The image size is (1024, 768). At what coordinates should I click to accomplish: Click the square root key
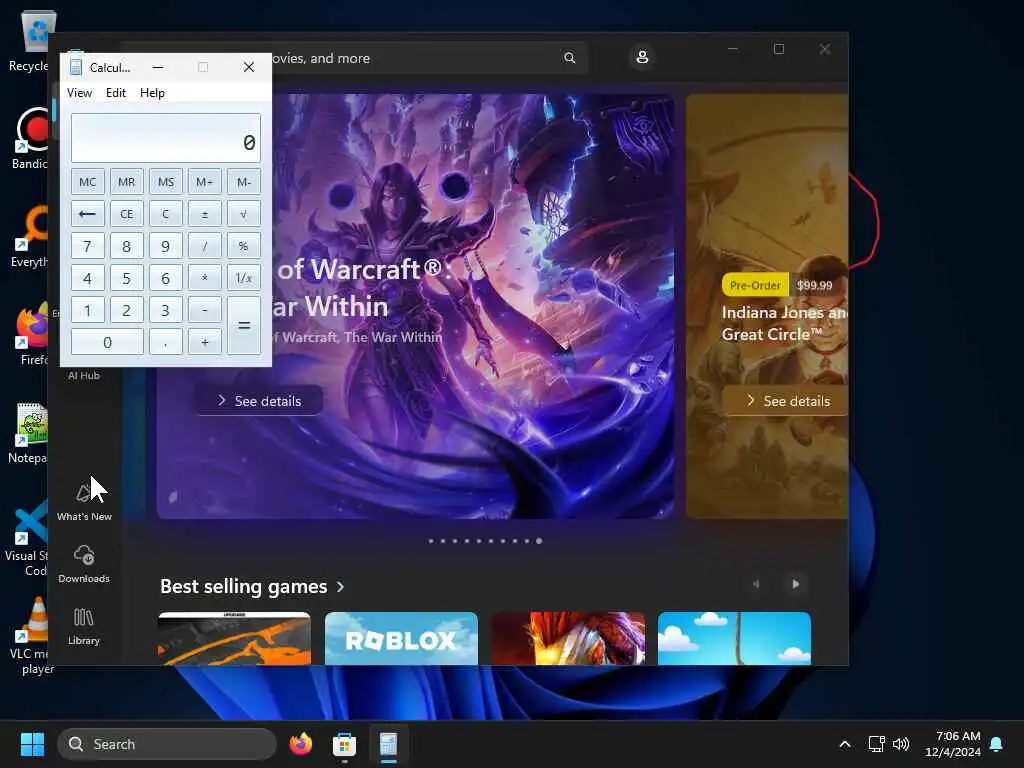tap(244, 214)
